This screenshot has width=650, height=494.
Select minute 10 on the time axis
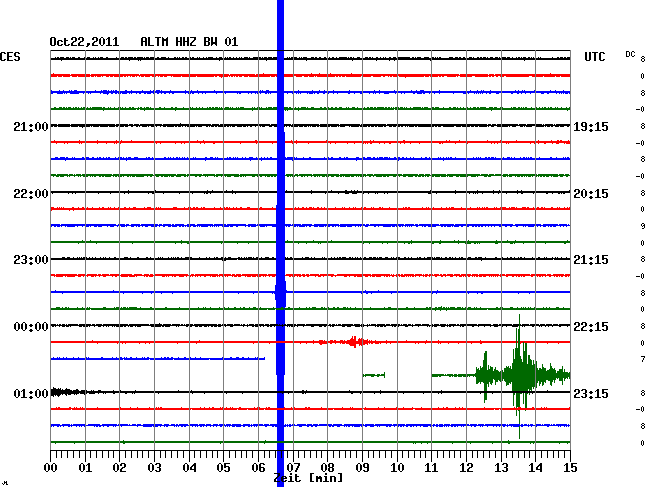(397, 468)
